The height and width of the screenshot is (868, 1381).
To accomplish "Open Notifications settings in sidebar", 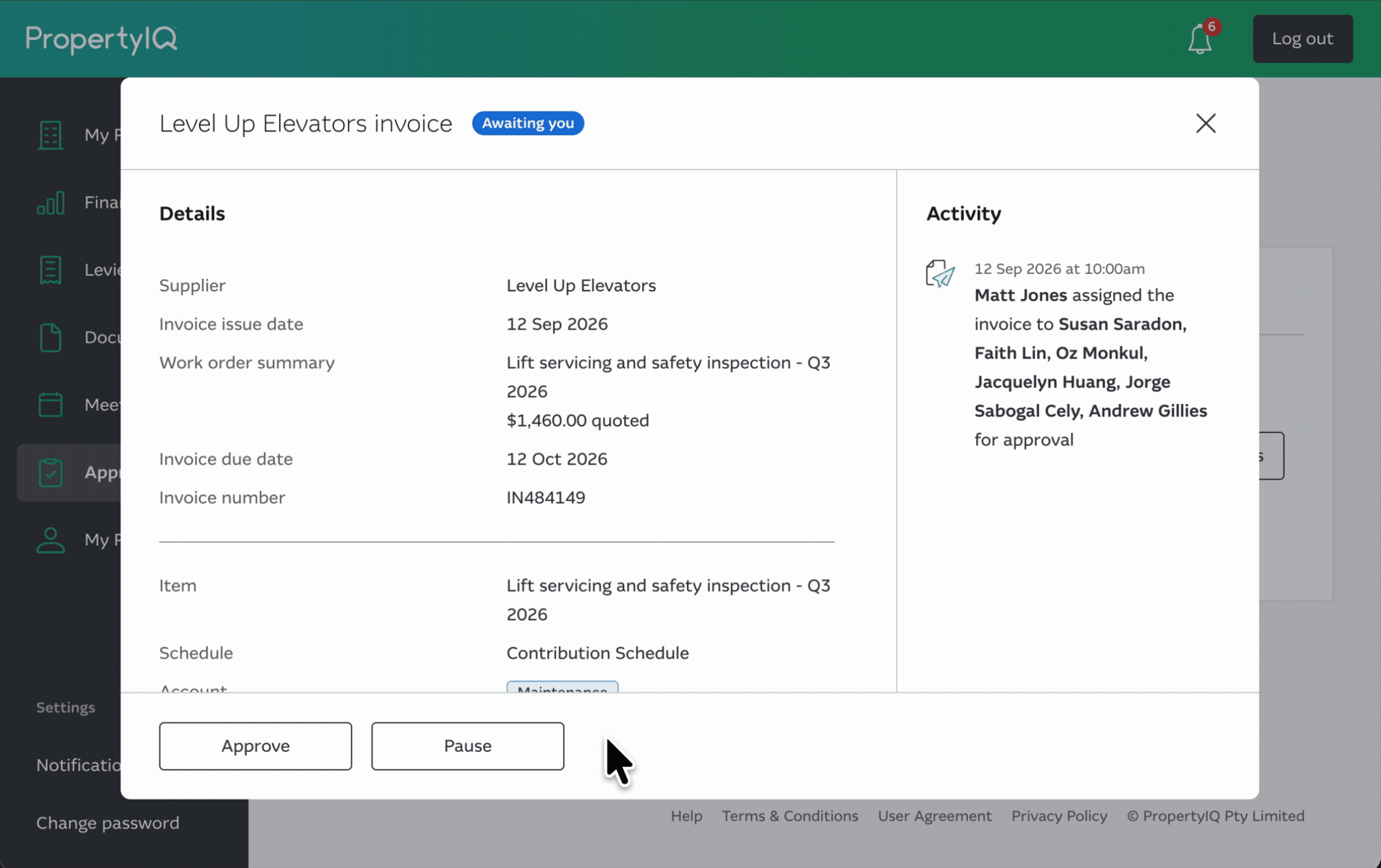I will point(78,765).
